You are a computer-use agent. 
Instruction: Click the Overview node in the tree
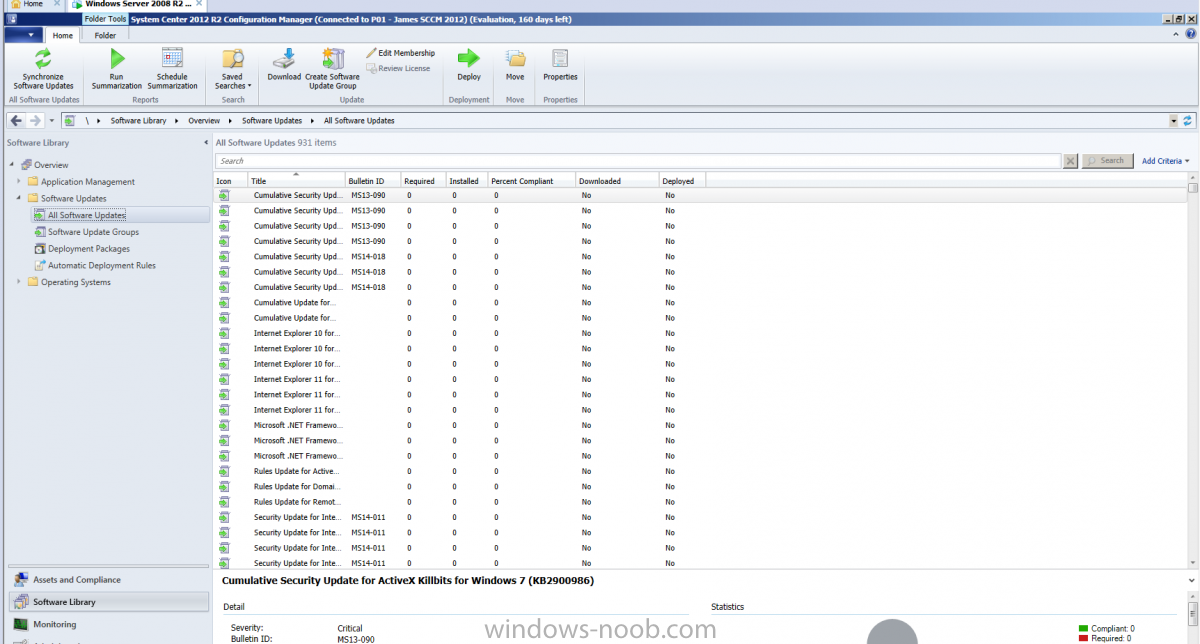(51, 165)
